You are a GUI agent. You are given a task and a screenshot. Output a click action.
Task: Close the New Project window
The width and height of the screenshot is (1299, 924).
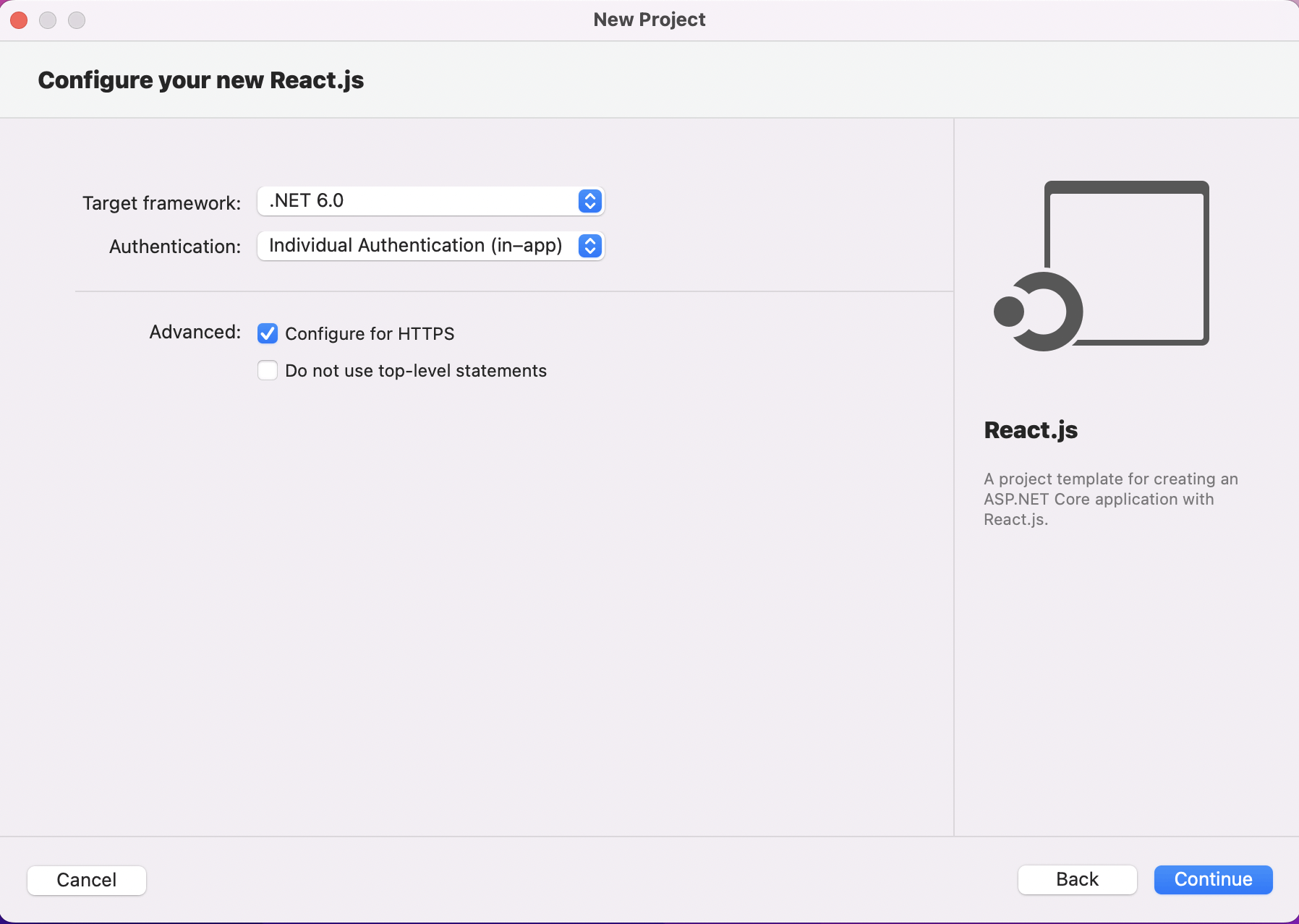pos(20,20)
